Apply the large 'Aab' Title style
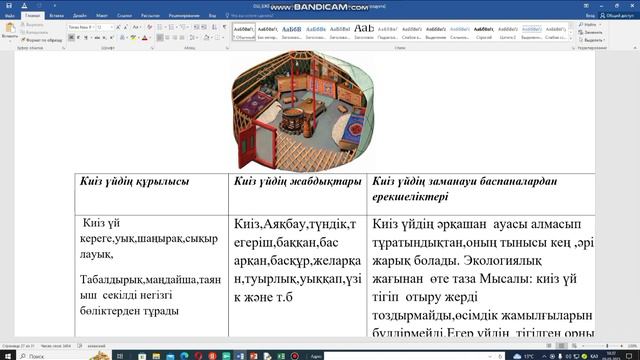640x360 pixels. point(364,31)
